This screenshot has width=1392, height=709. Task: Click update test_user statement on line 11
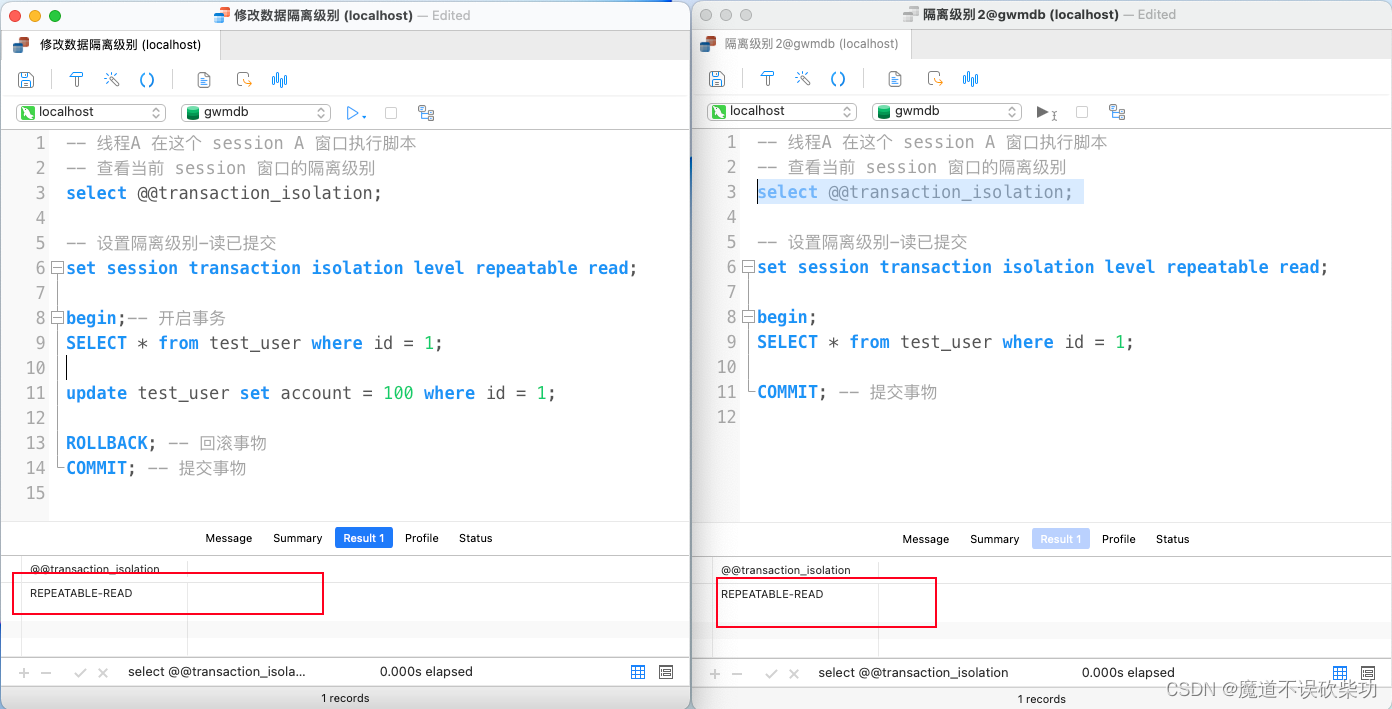coord(310,393)
